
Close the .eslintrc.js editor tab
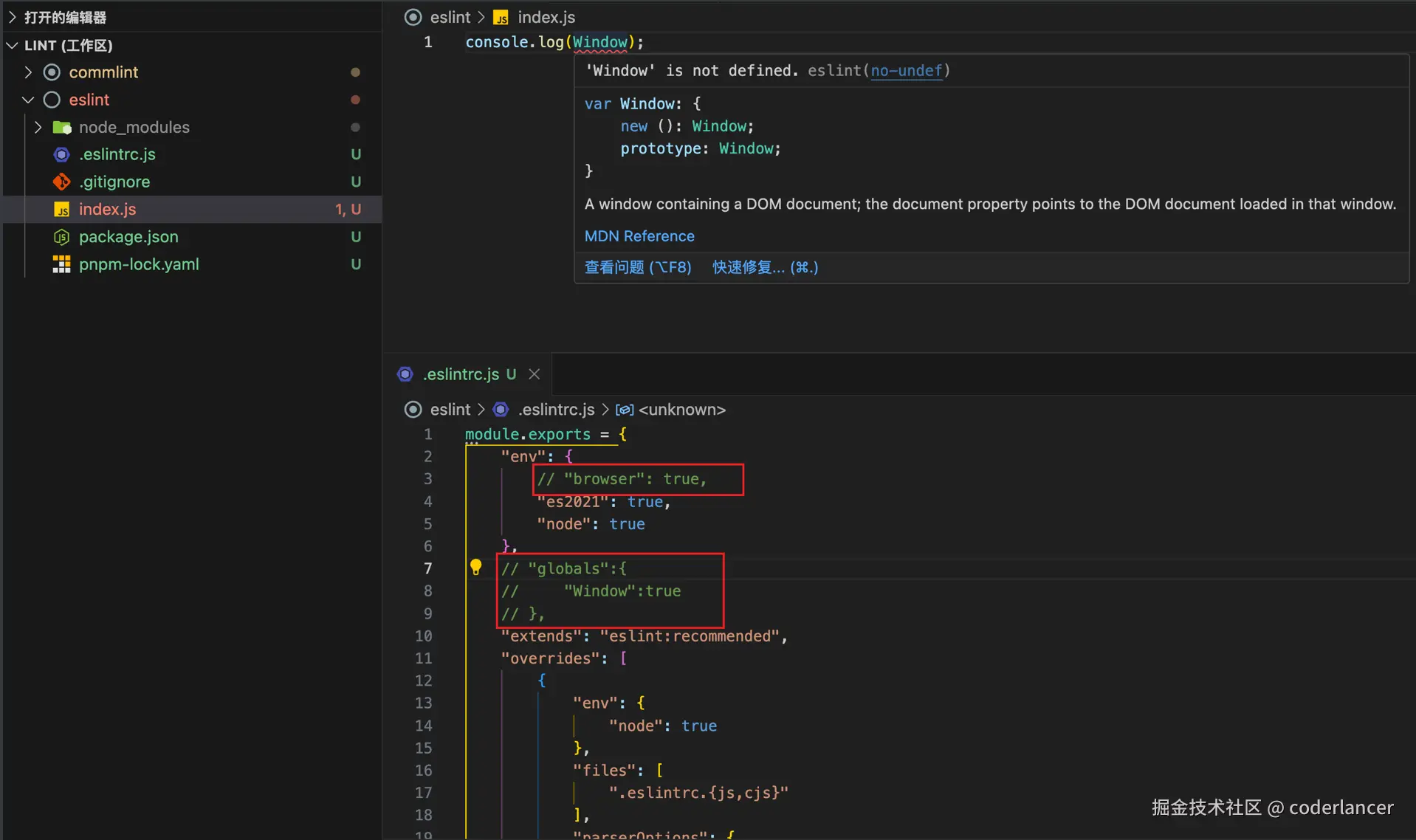coord(535,374)
